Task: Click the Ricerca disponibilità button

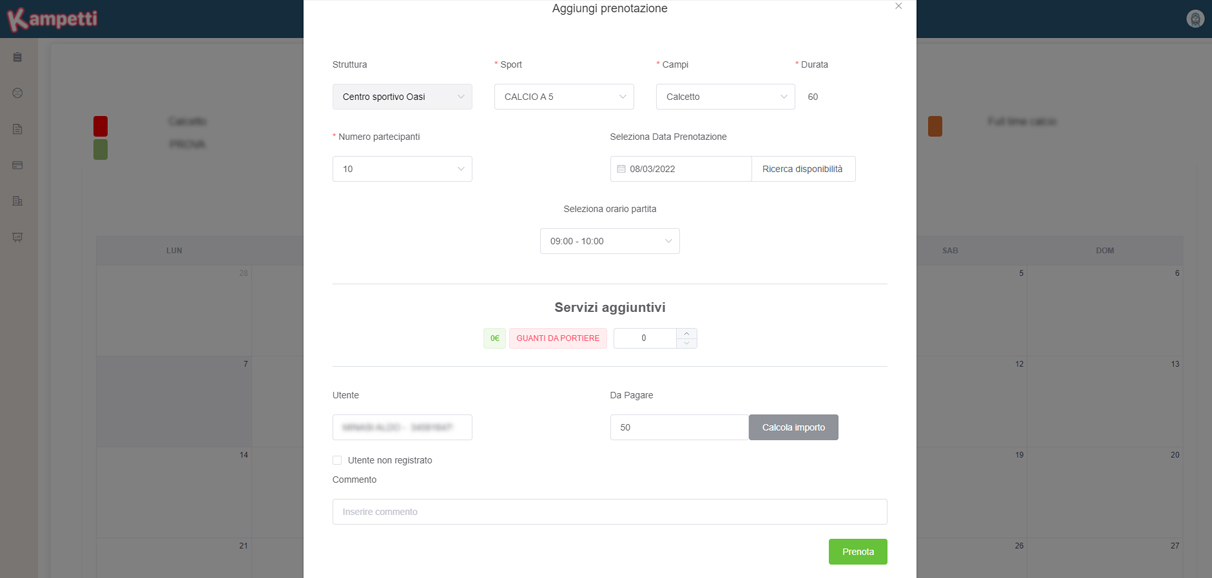Action: coord(803,169)
